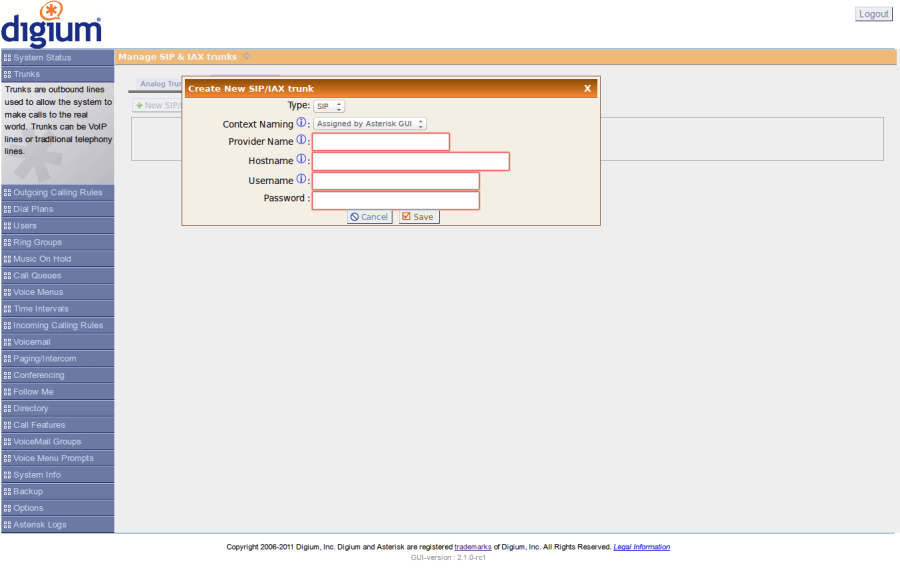Open the Context Naming dropdown
900x570 pixels.
370,124
